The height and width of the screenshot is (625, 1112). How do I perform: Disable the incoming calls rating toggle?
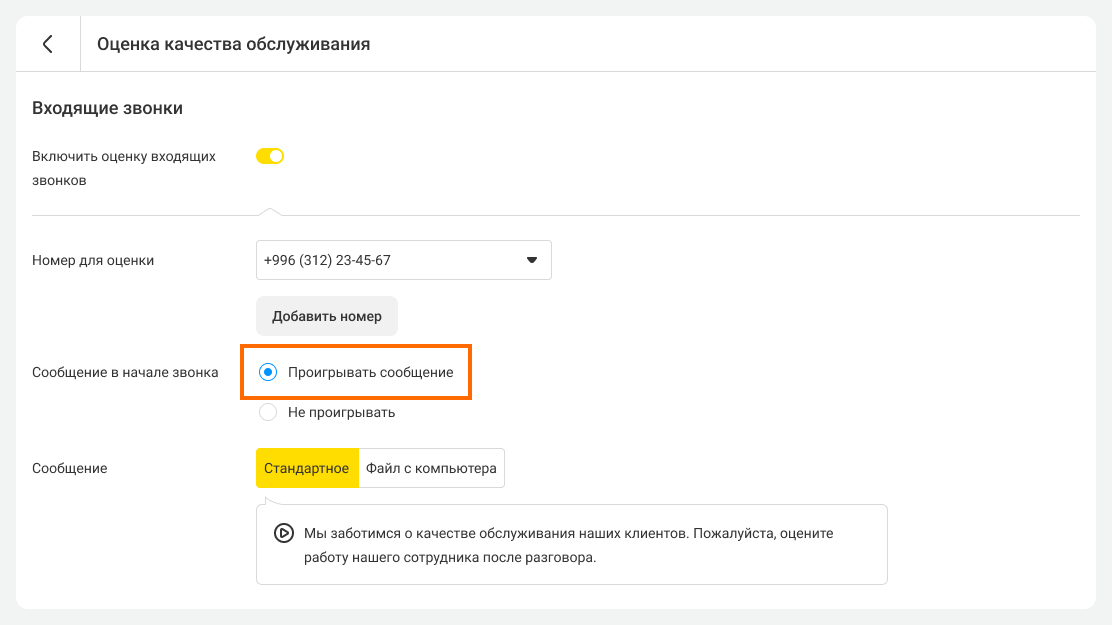[x=270, y=156]
